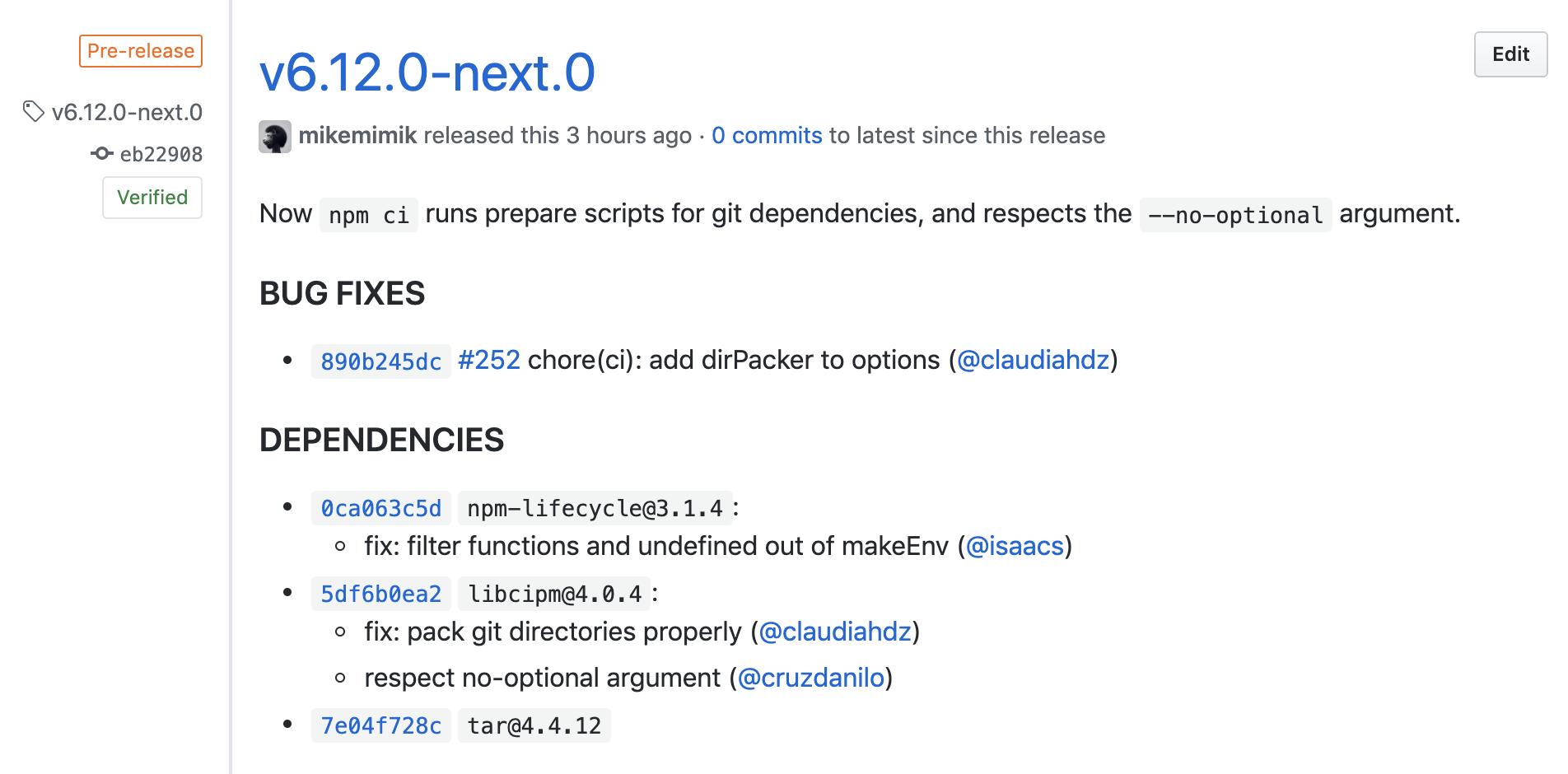Image resolution: width=1568 pixels, height=774 pixels.
Task: Open the v6.12.0-next.0 tag link in sidebar
Action: tap(127, 112)
